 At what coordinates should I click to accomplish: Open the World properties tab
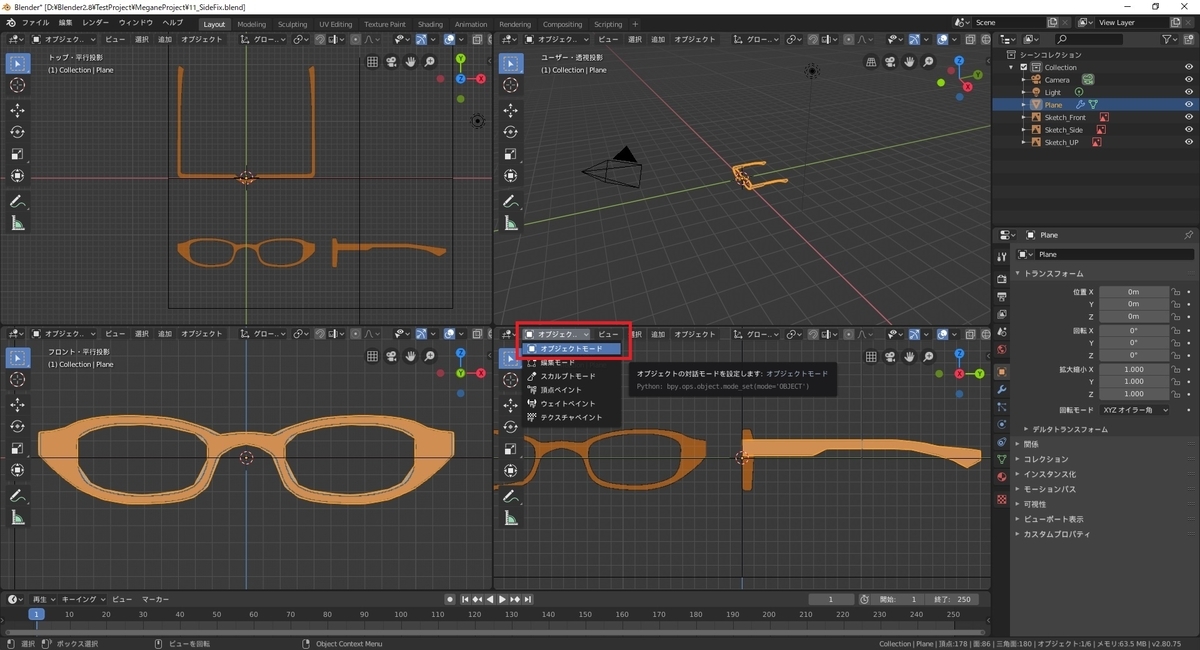point(1001,350)
